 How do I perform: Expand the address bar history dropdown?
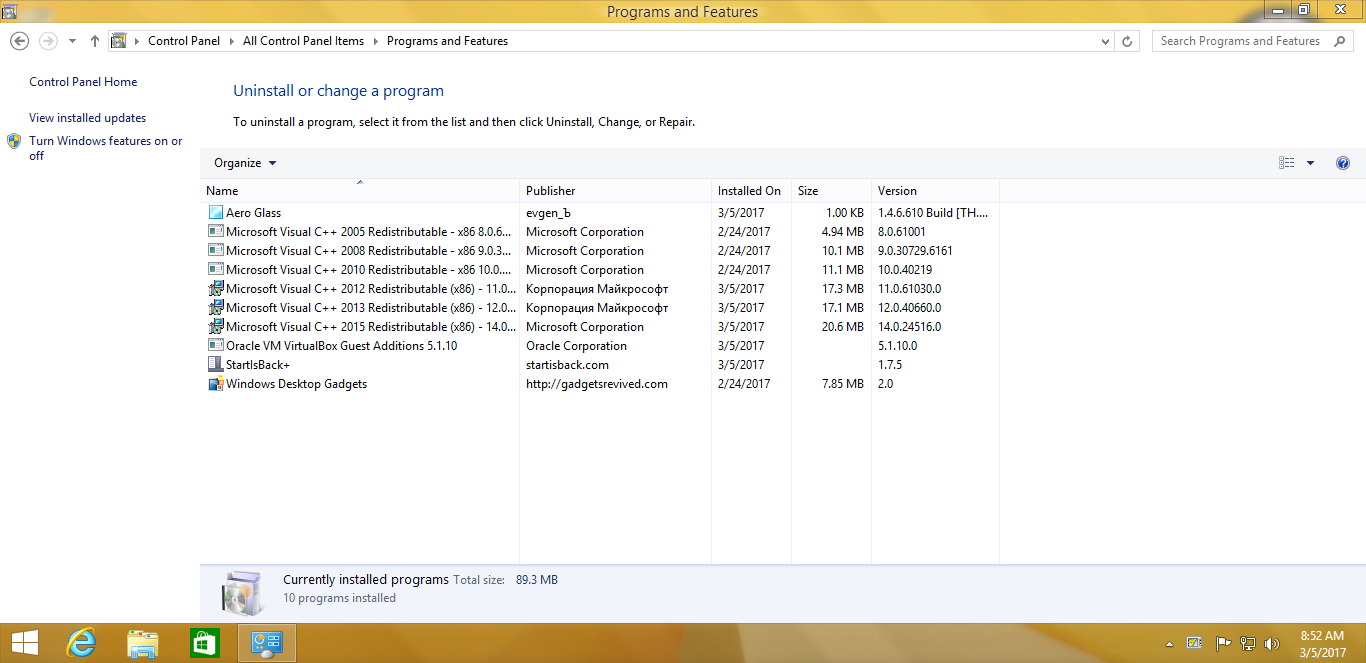click(1105, 41)
